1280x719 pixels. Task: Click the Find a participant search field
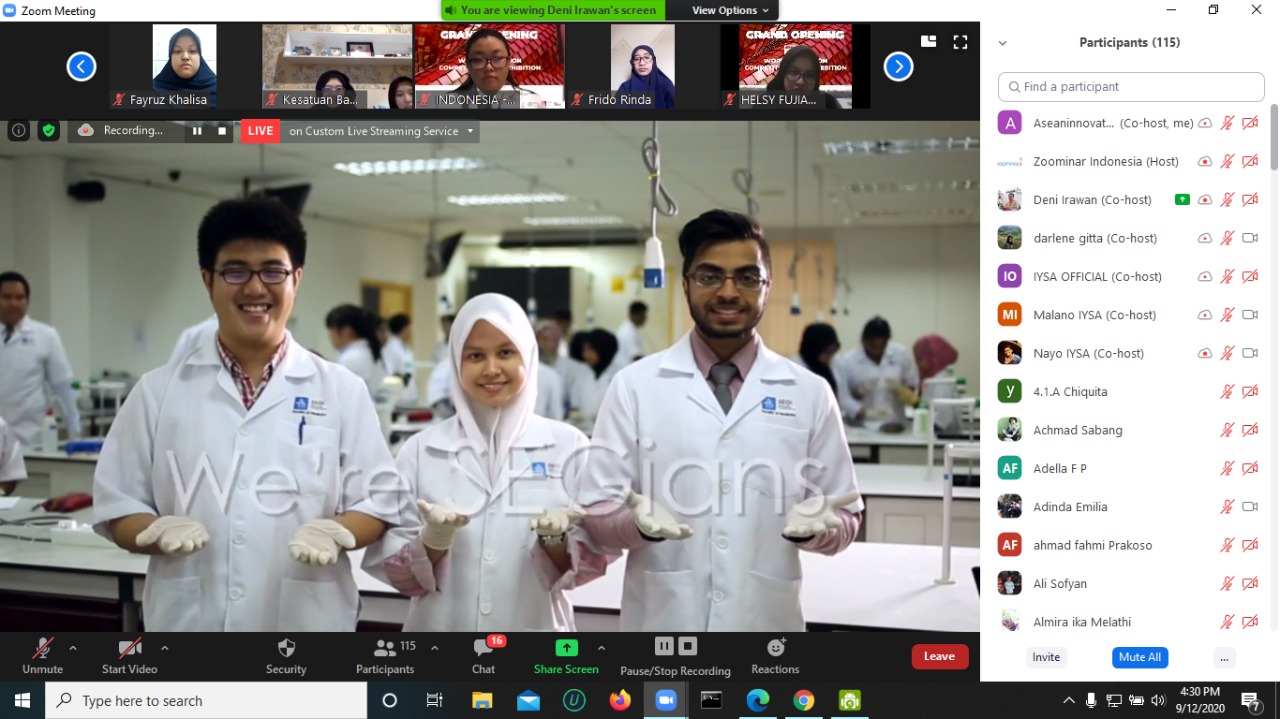(x=1131, y=87)
